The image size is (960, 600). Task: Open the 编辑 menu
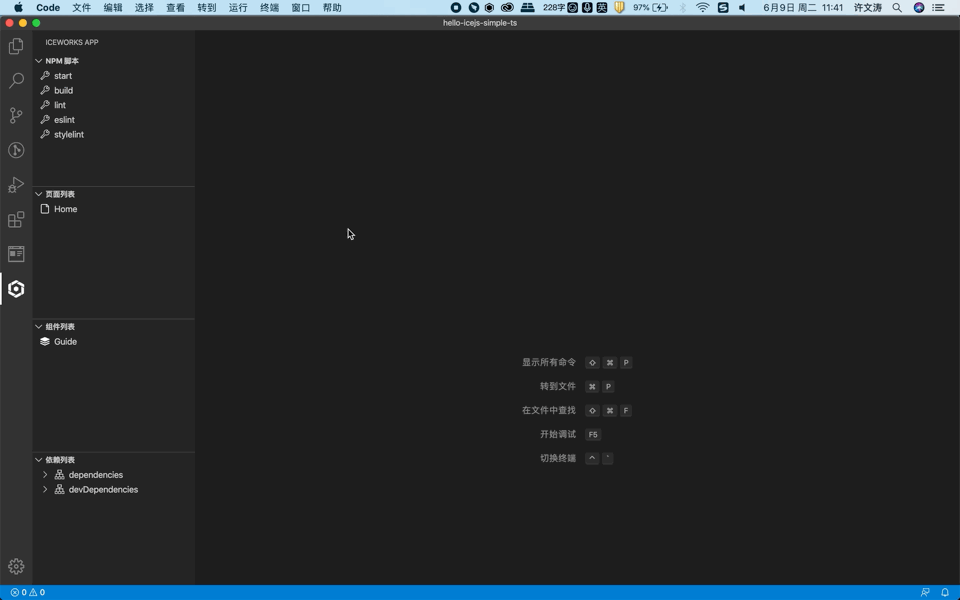[x=113, y=7]
